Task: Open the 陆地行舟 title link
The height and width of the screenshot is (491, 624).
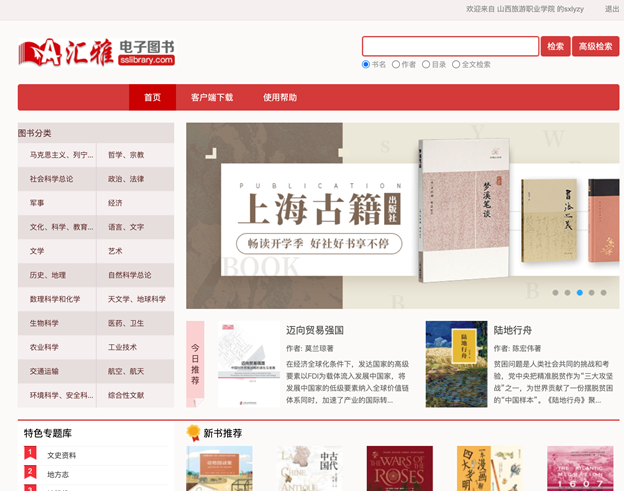Action: [x=513, y=330]
